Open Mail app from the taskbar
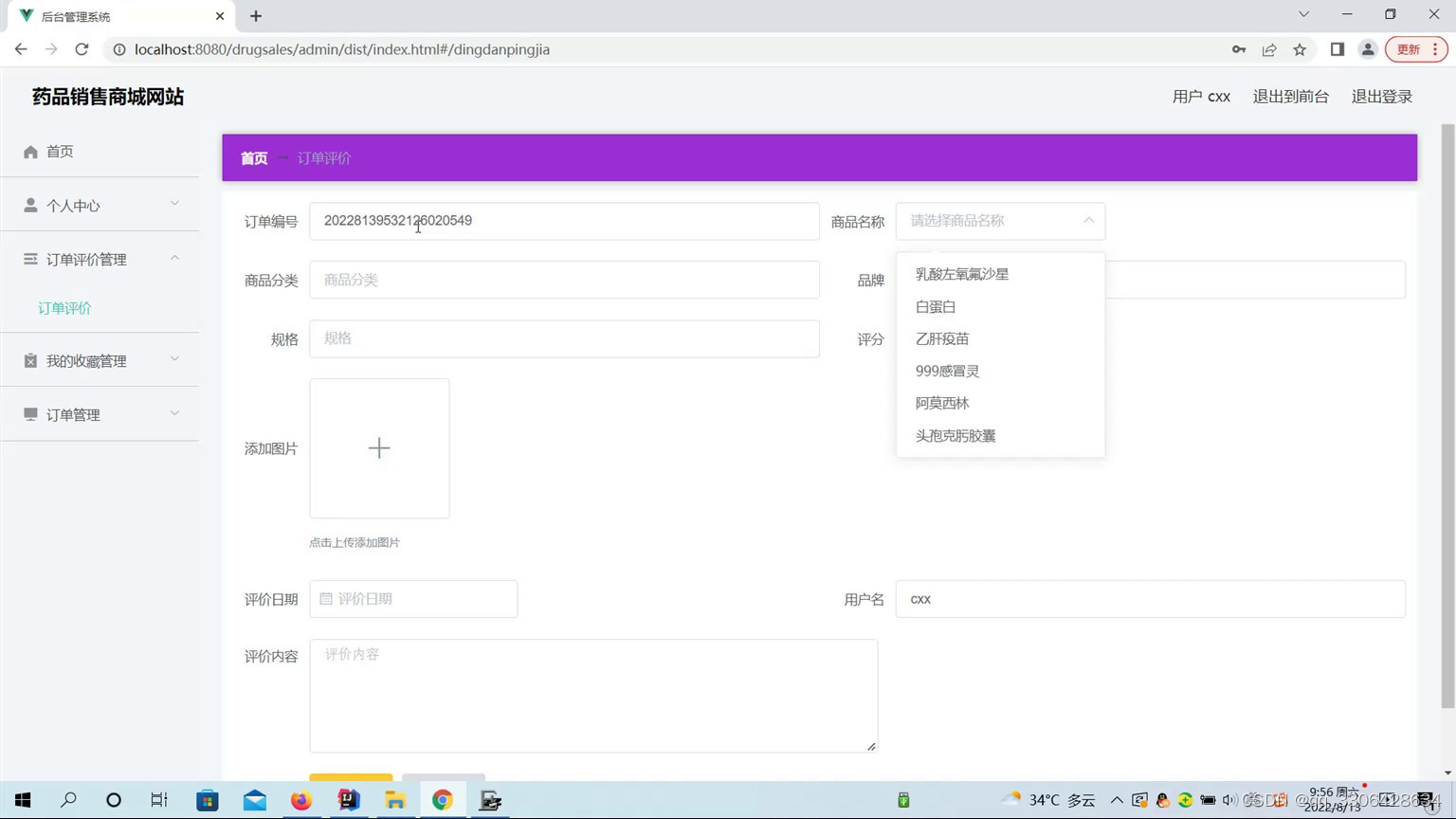The image size is (1456, 819). pyautogui.click(x=255, y=800)
